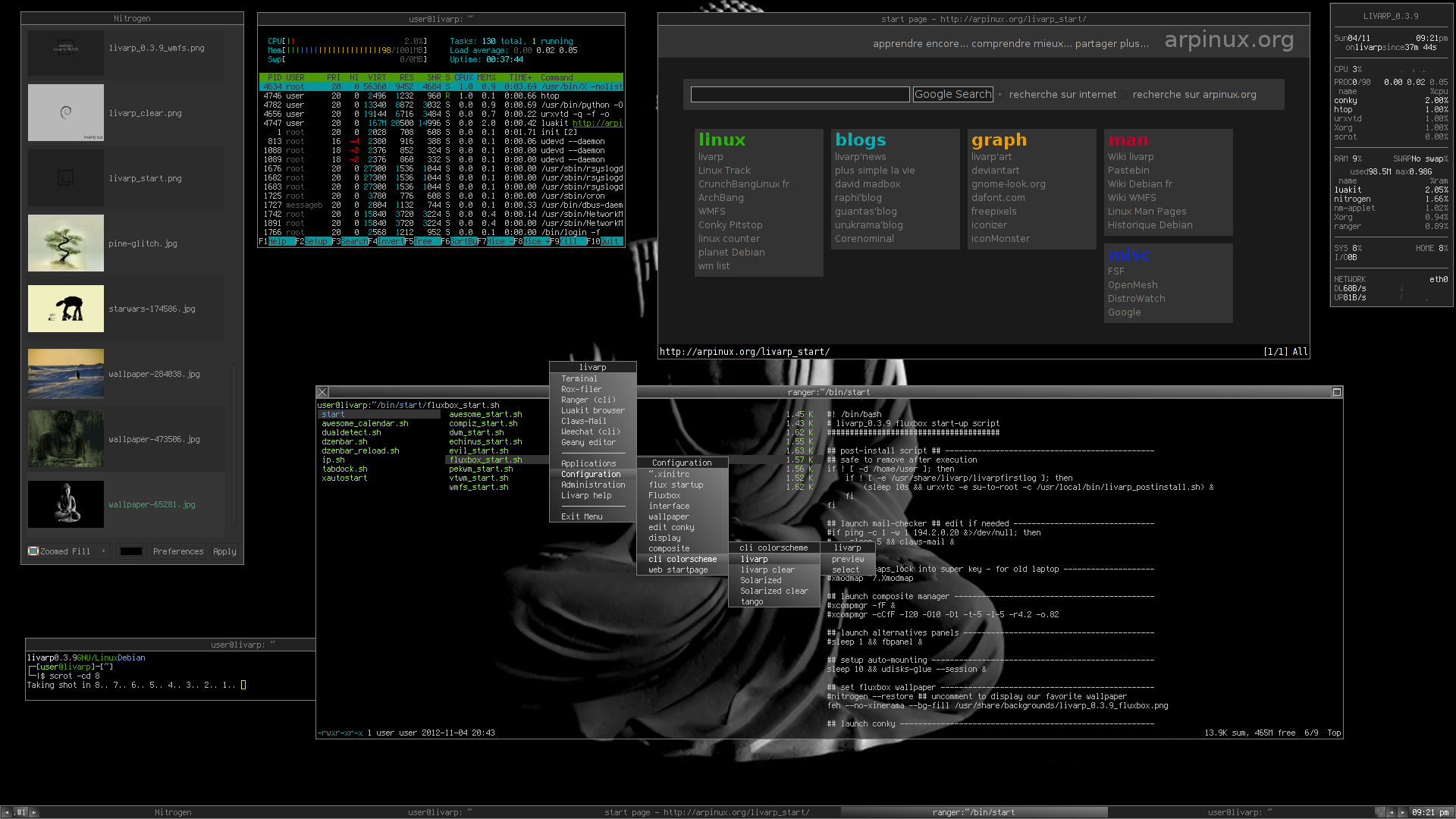Image resolution: width=1456 pixels, height=819 pixels.
Task: Open ~.xinitrc in Configuration submenu
Action: [682, 474]
